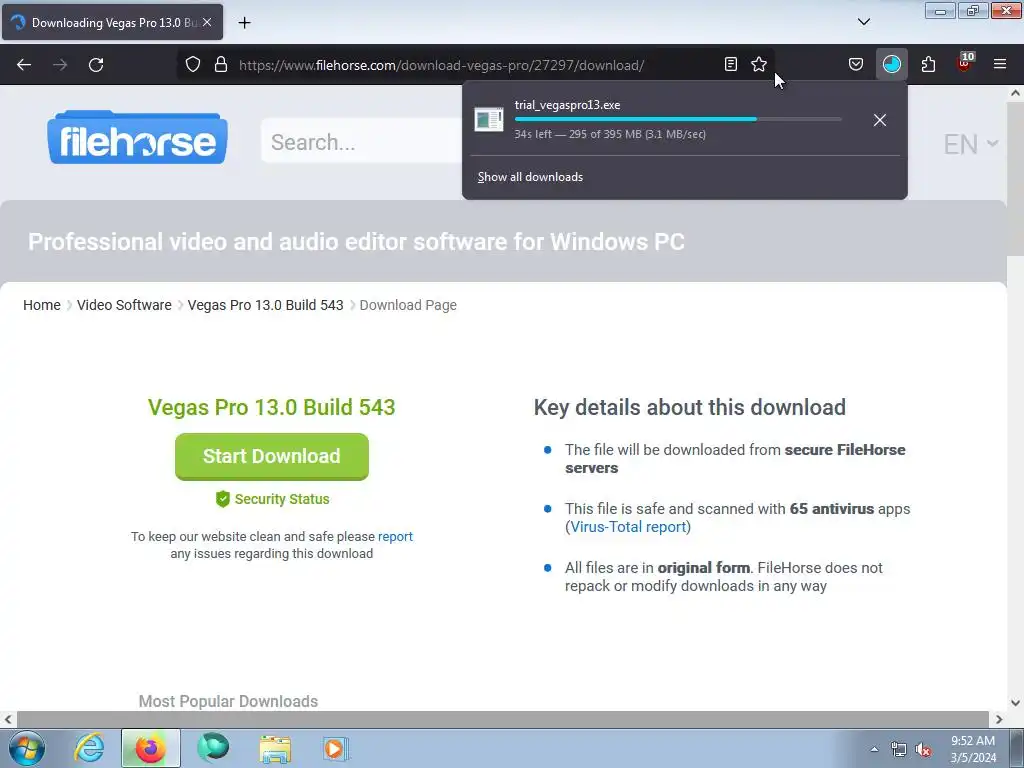
Task: Launch Internet Explorer from taskbar
Action: 89,748
